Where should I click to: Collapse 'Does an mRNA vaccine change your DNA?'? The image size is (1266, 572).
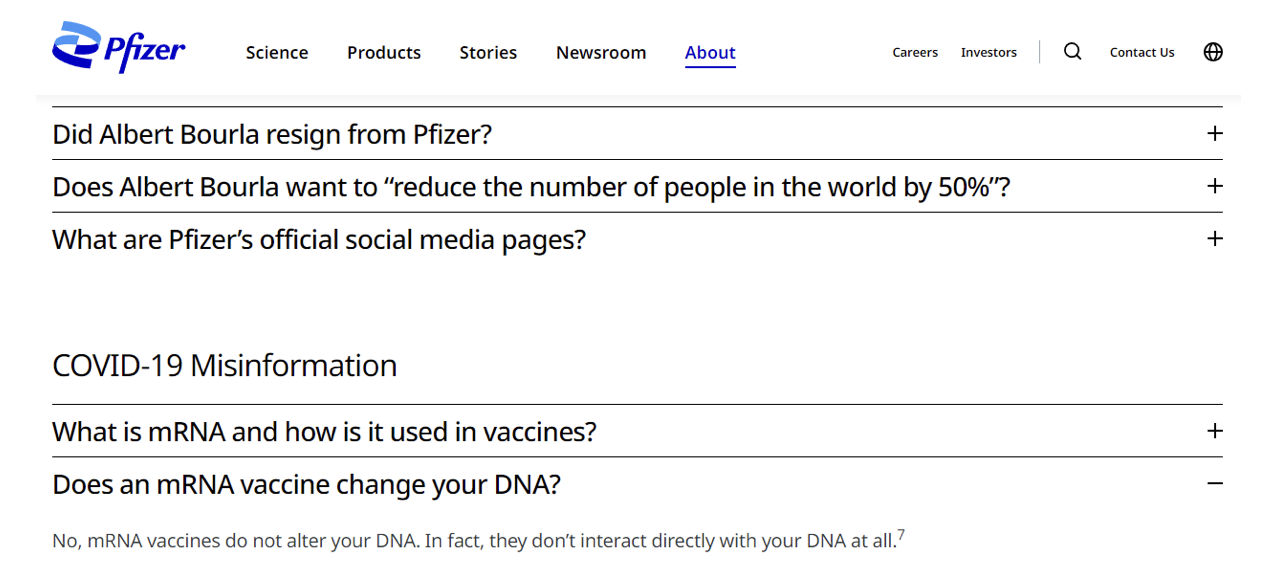click(x=306, y=485)
